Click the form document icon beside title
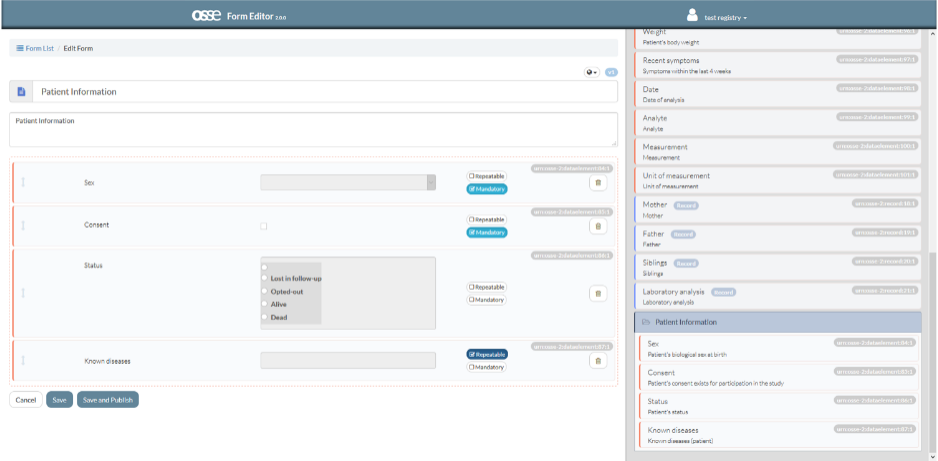Screen dimensions: 938x461 click(22, 92)
